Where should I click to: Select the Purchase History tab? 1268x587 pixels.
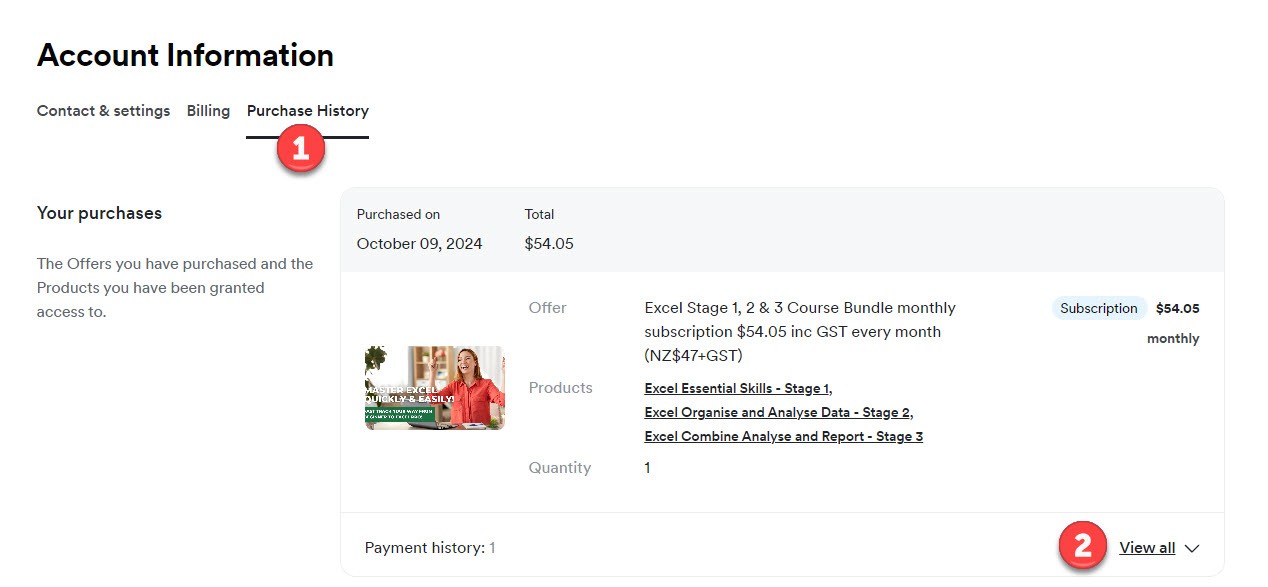click(307, 111)
